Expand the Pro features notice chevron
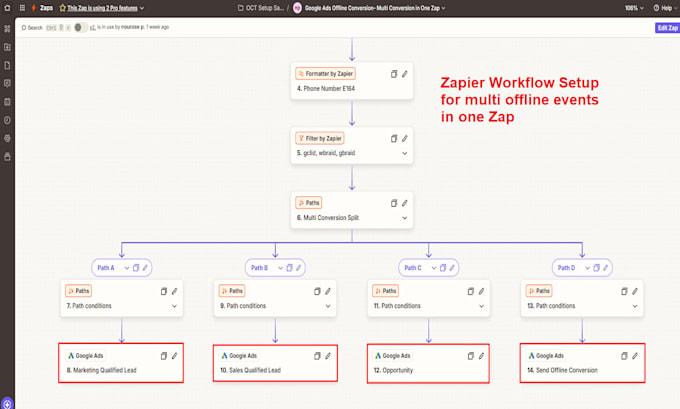The image size is (680, 409). click(x=142, y=8)
